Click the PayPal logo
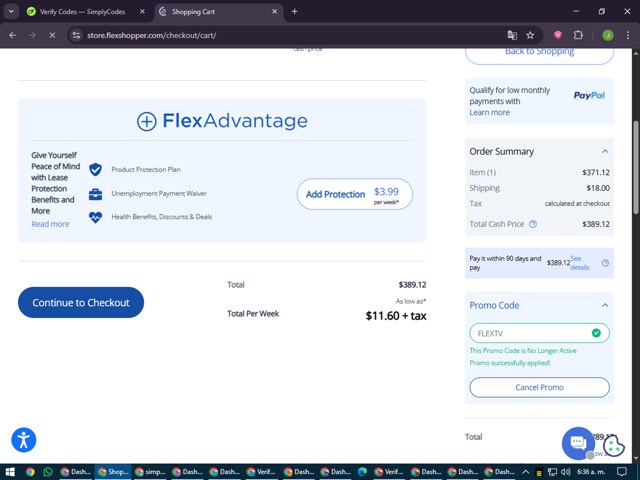This screenshot has height=480, width=640. pos(589,96)
